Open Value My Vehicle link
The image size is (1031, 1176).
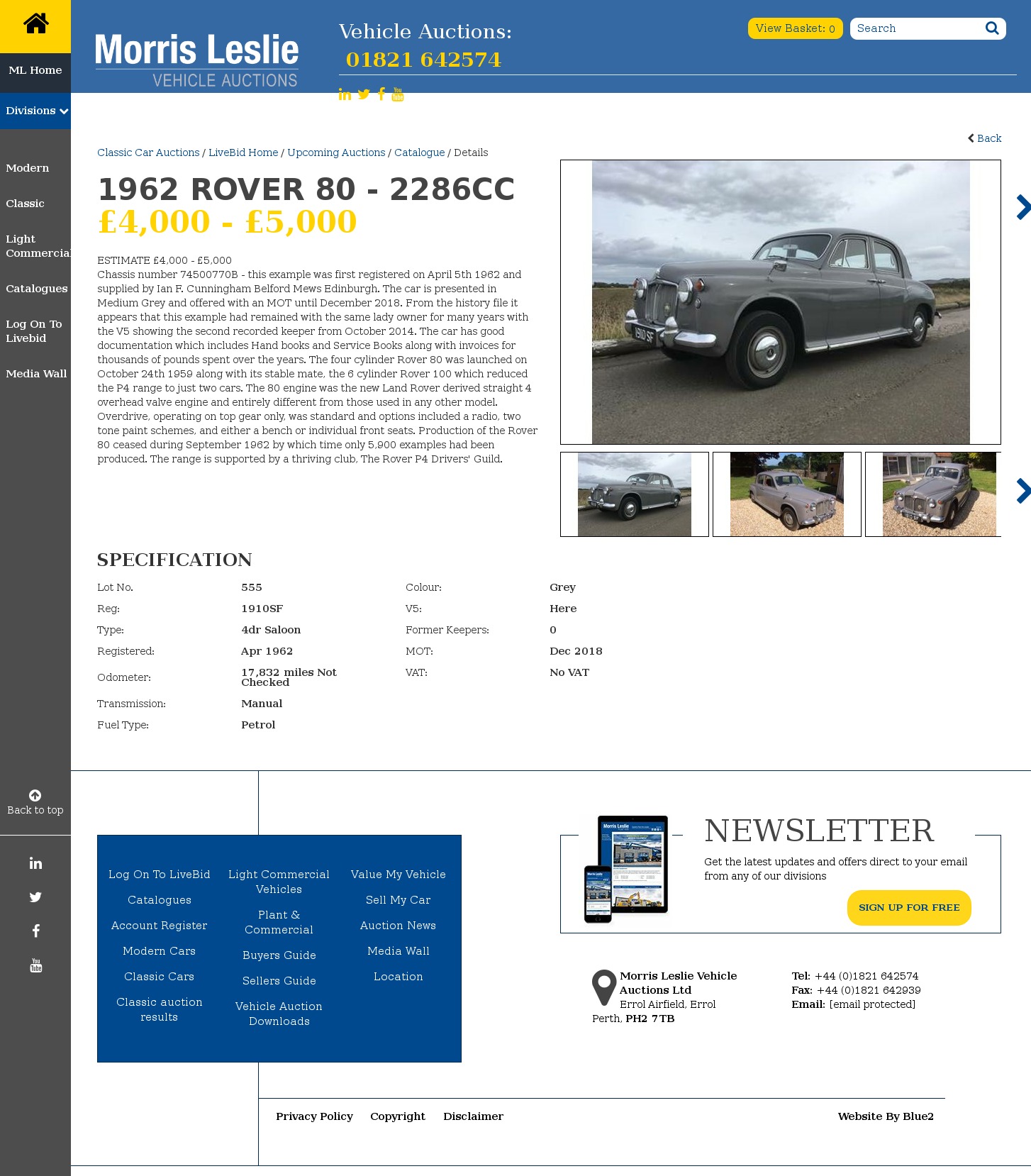click(399, 875)
